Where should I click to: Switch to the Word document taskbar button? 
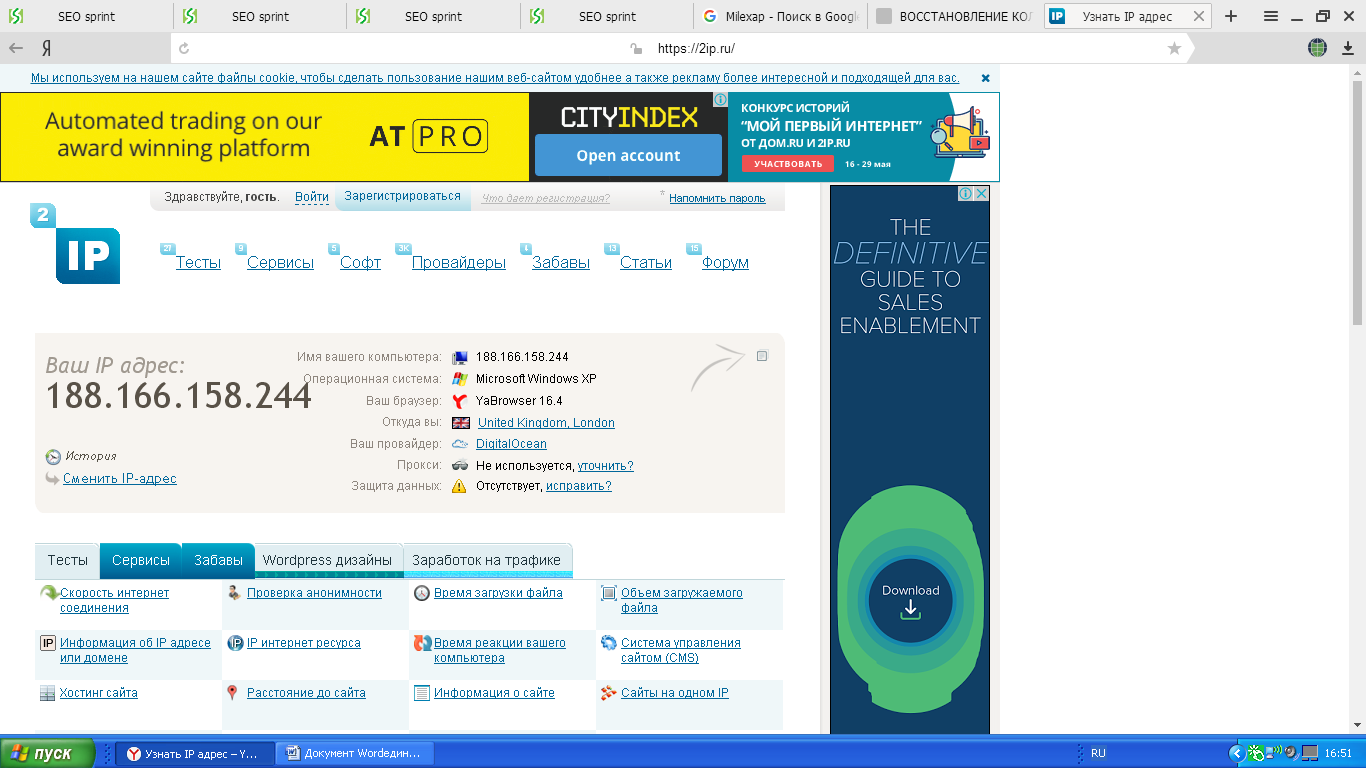[x=354, y=754]
